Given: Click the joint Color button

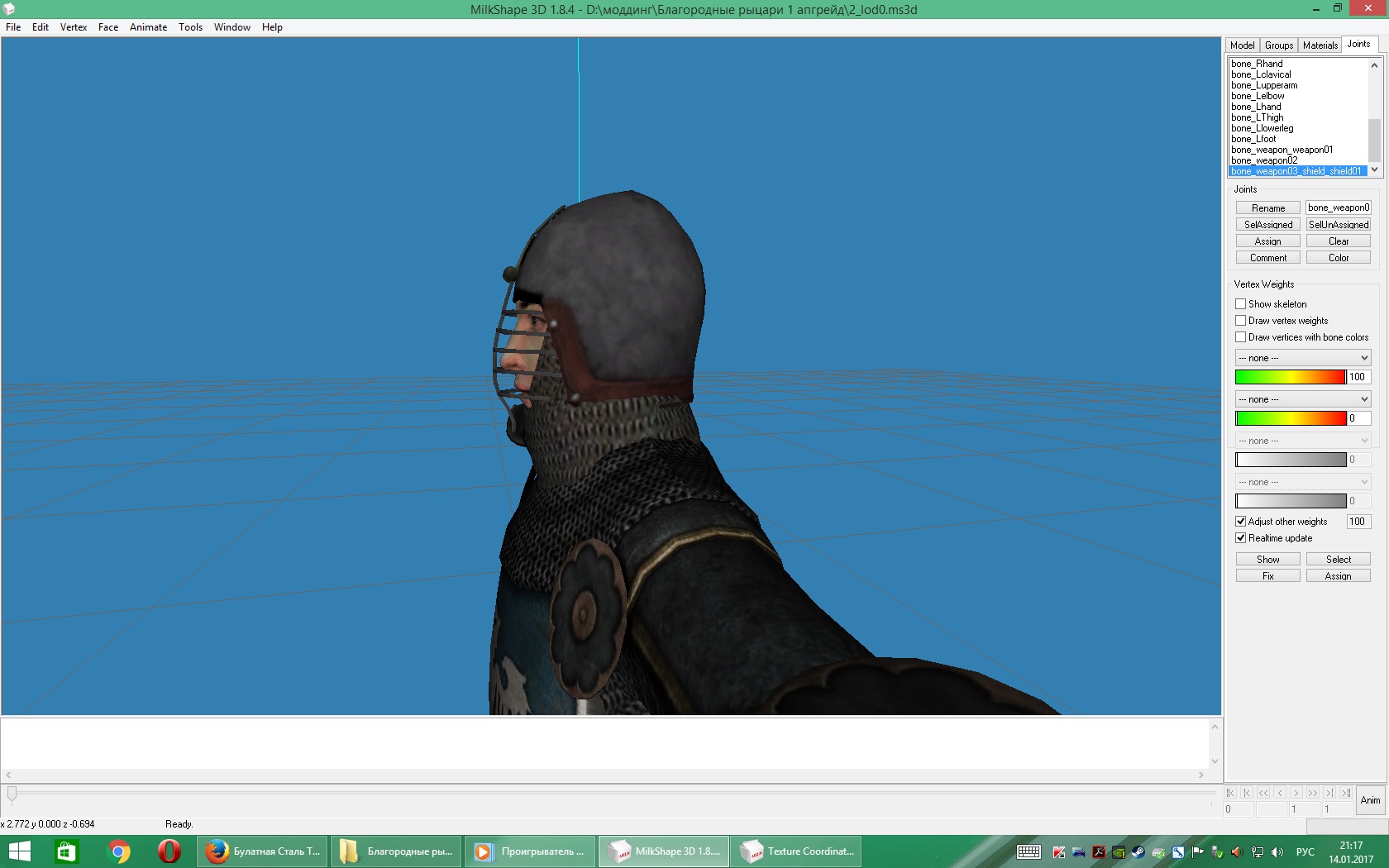Looking at the screenshot, I should (1339, 258).
